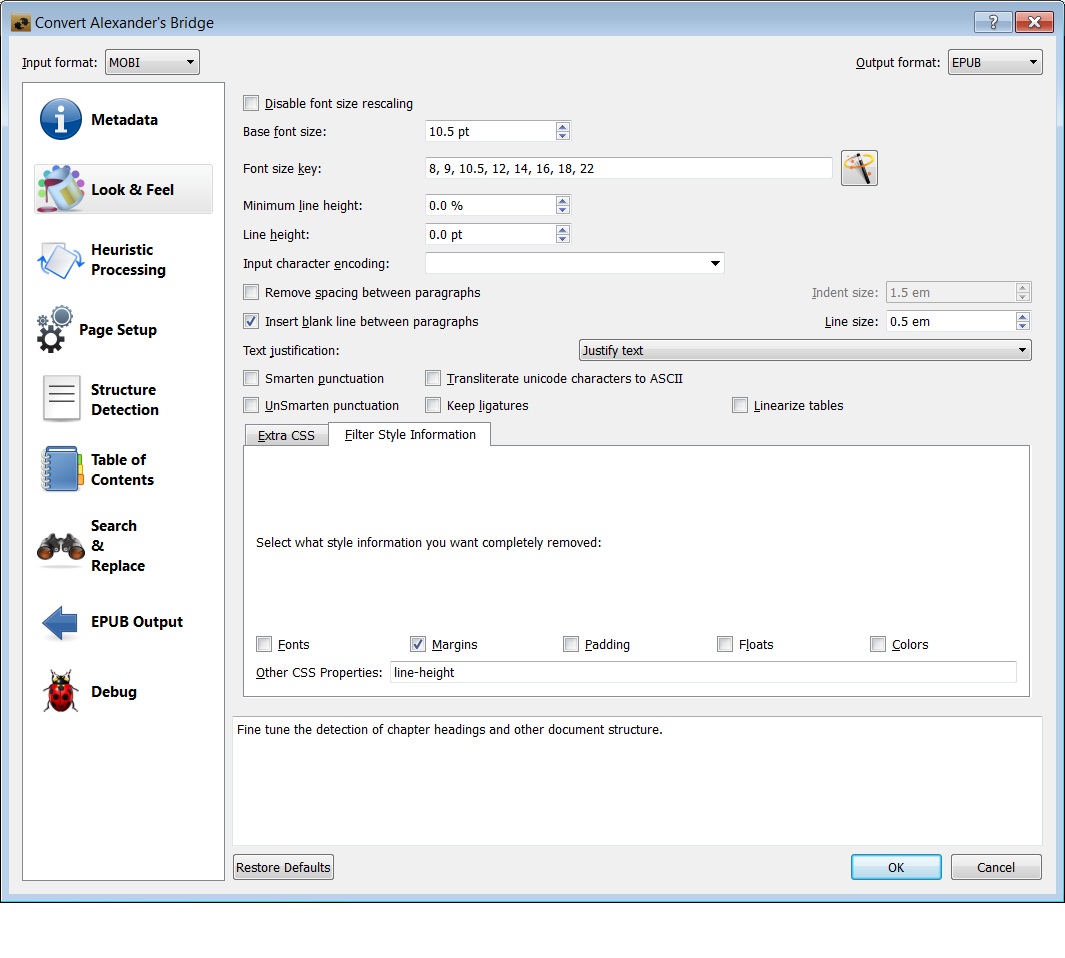Image resolution: width=1065 pixels, height=958 pixels.
Task: Click the Line height value field
Action: (x=490, y=234)
